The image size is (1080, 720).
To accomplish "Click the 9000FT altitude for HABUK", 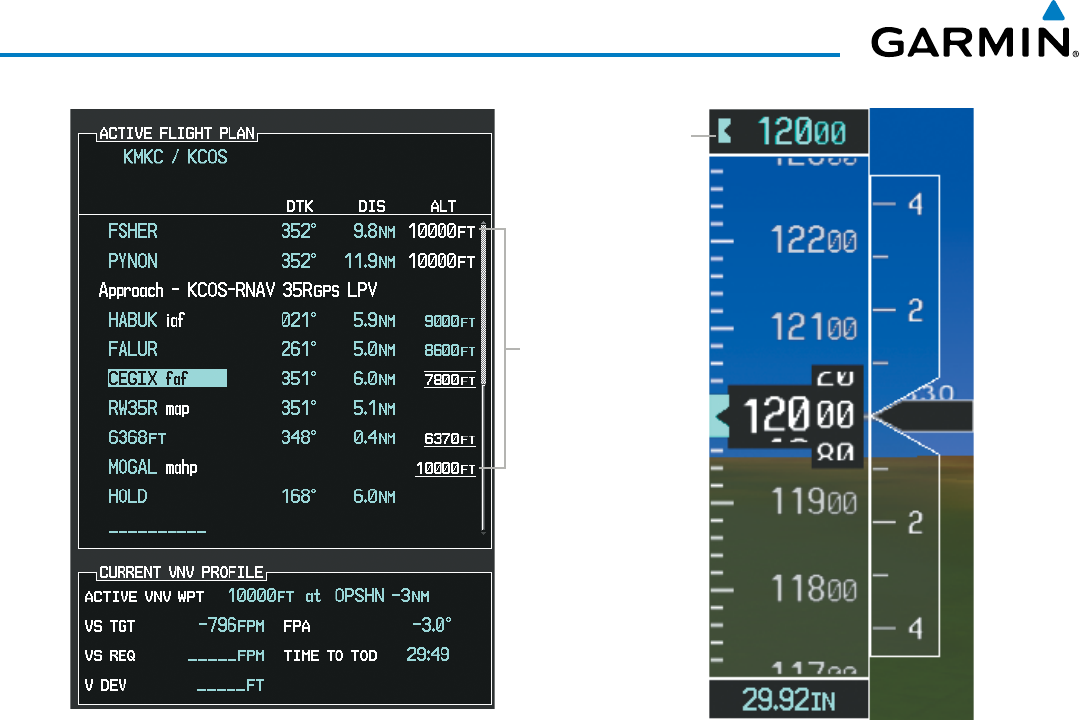I will 450,321.
